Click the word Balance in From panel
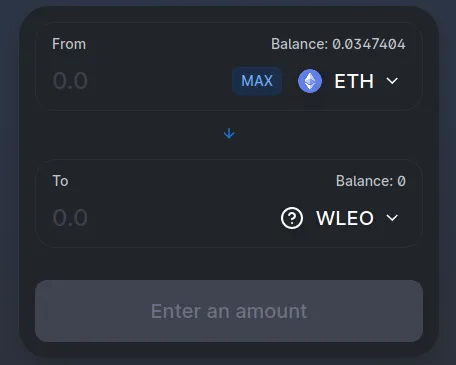456x365 pixels. pyautogui.click(x=298, y=44)
